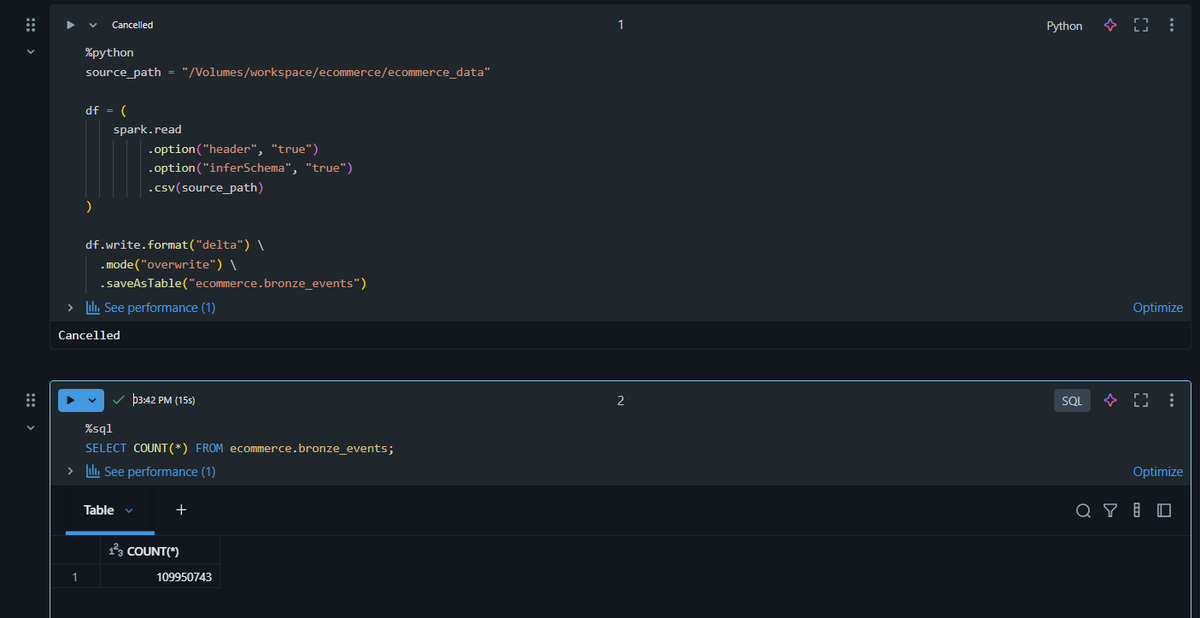Collapse cell 2 using the left chevron
The width and height of the screenshot is (1200, 618).
[x=30, y=428]
